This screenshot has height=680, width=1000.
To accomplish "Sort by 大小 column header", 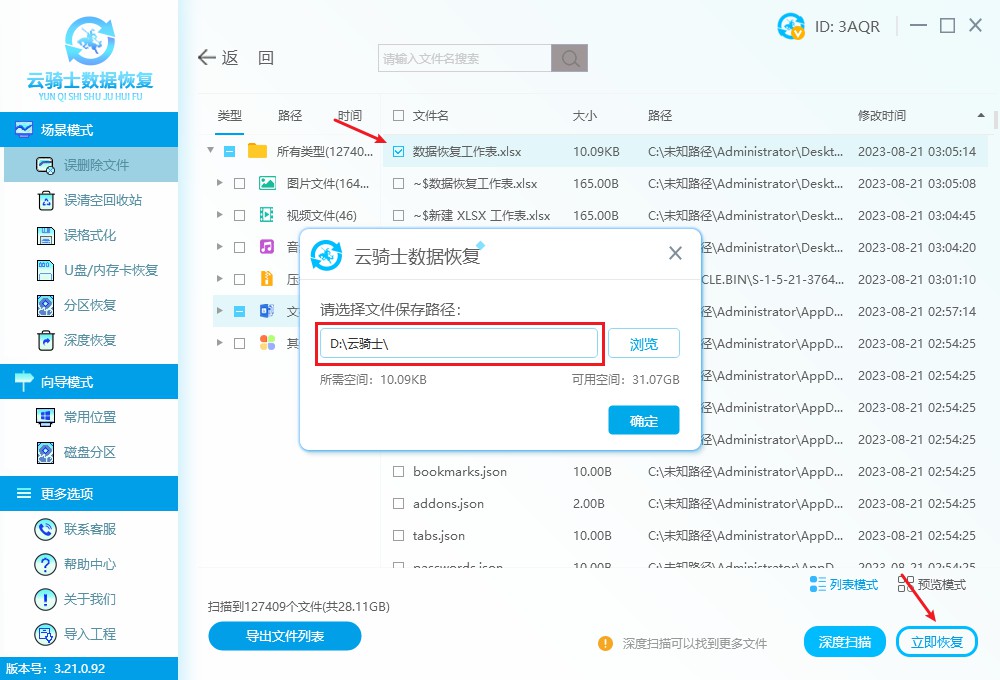I will click(x=584, y=115).
